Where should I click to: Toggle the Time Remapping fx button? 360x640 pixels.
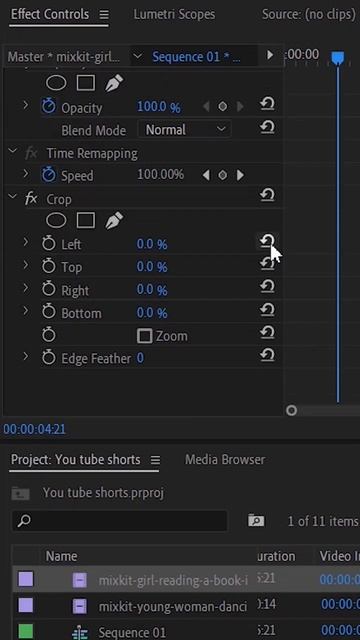pyautogui.click(x=31, y=153)
